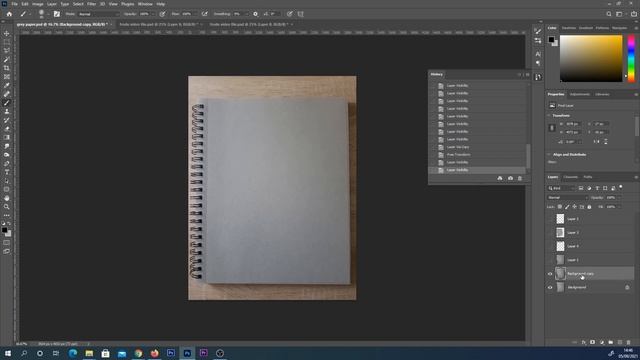Show Layer 1 visibility eye slot
This screenshot has width=640, height=360.
point(550,260)
